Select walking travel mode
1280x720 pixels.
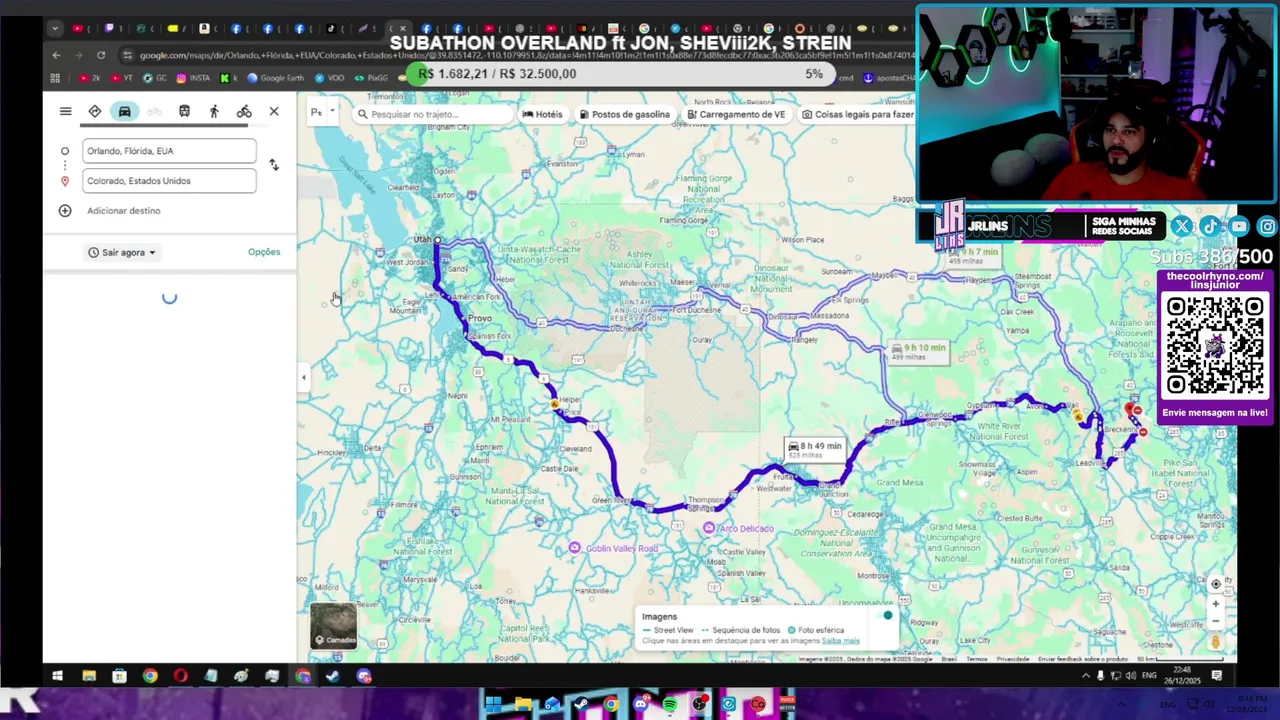click(x=214, y=111)
